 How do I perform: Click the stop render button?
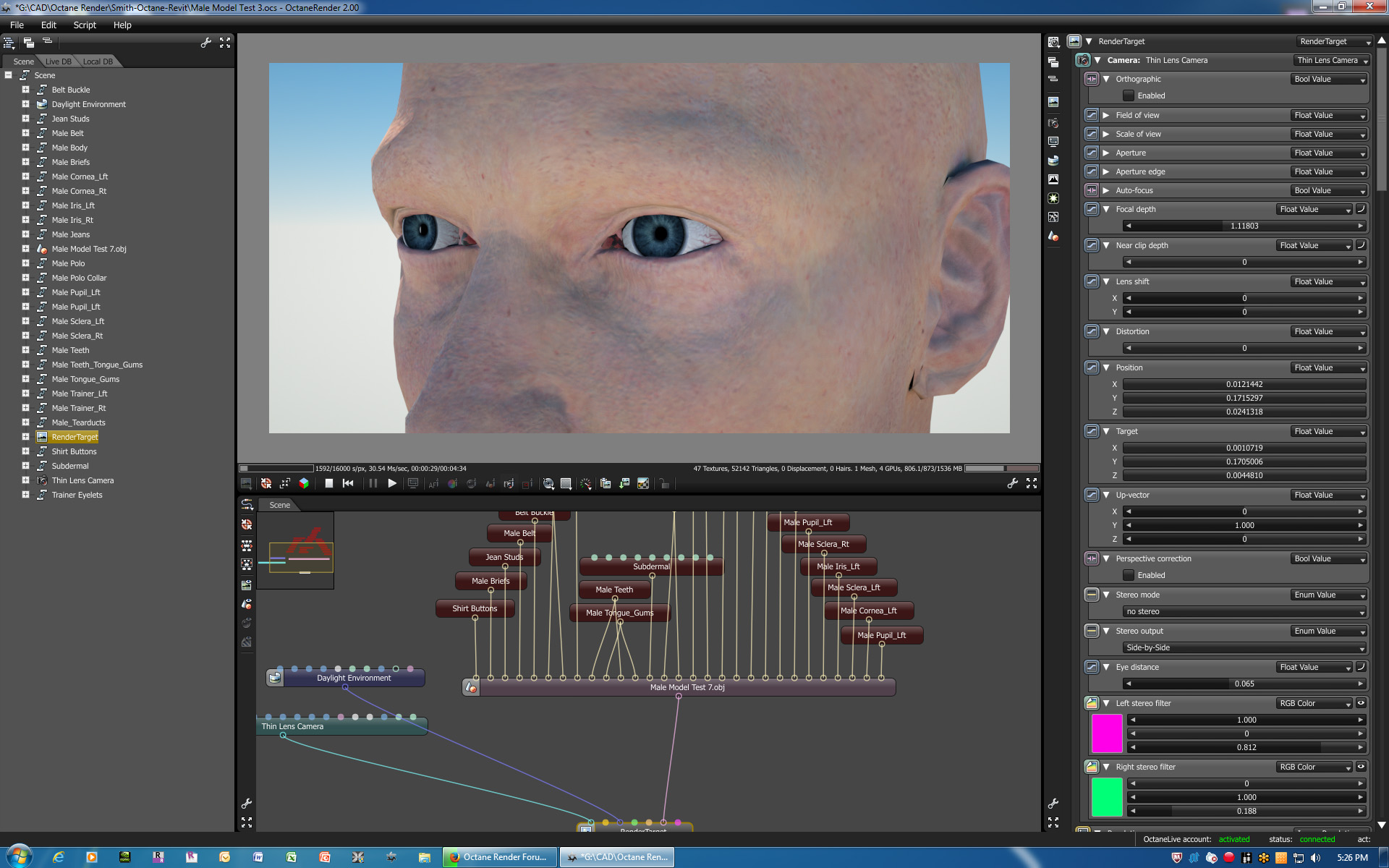[329, 484]
